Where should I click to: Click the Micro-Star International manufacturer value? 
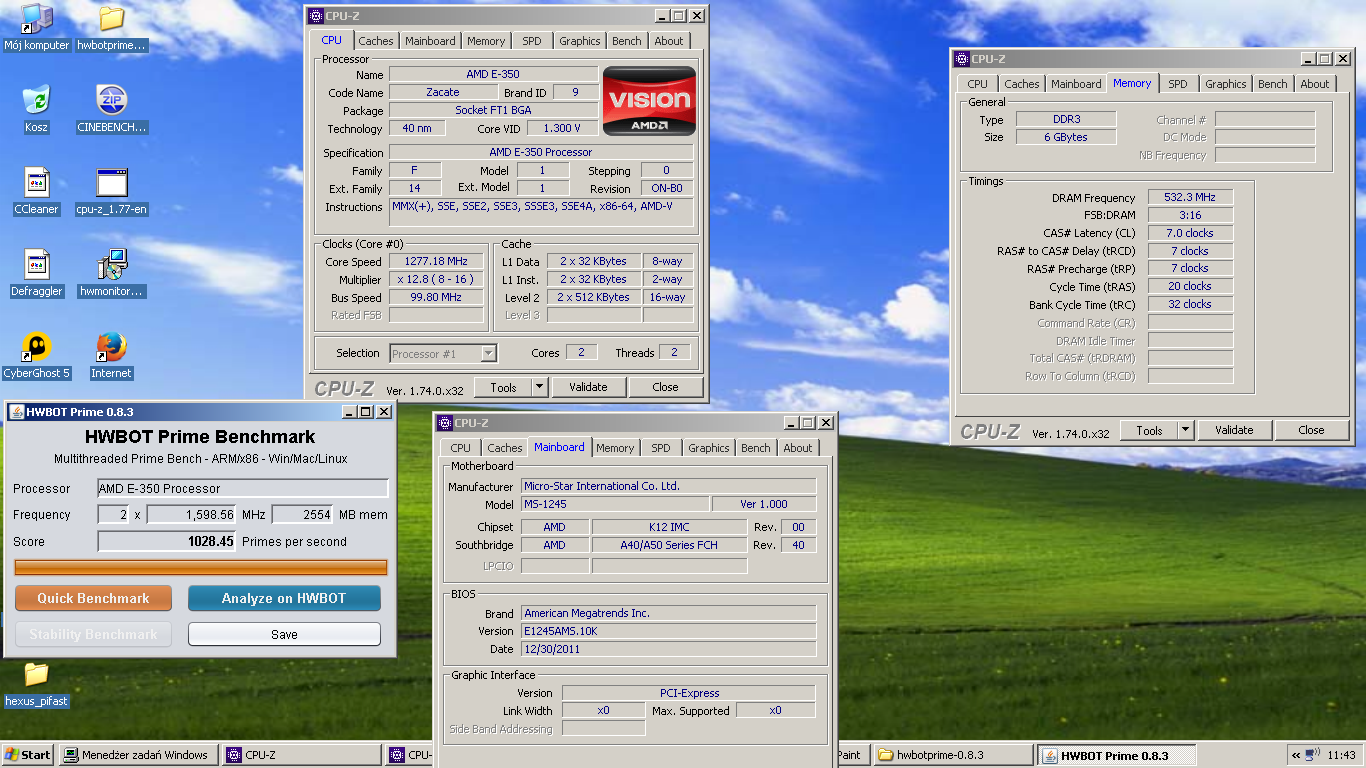tap(668, 486)
